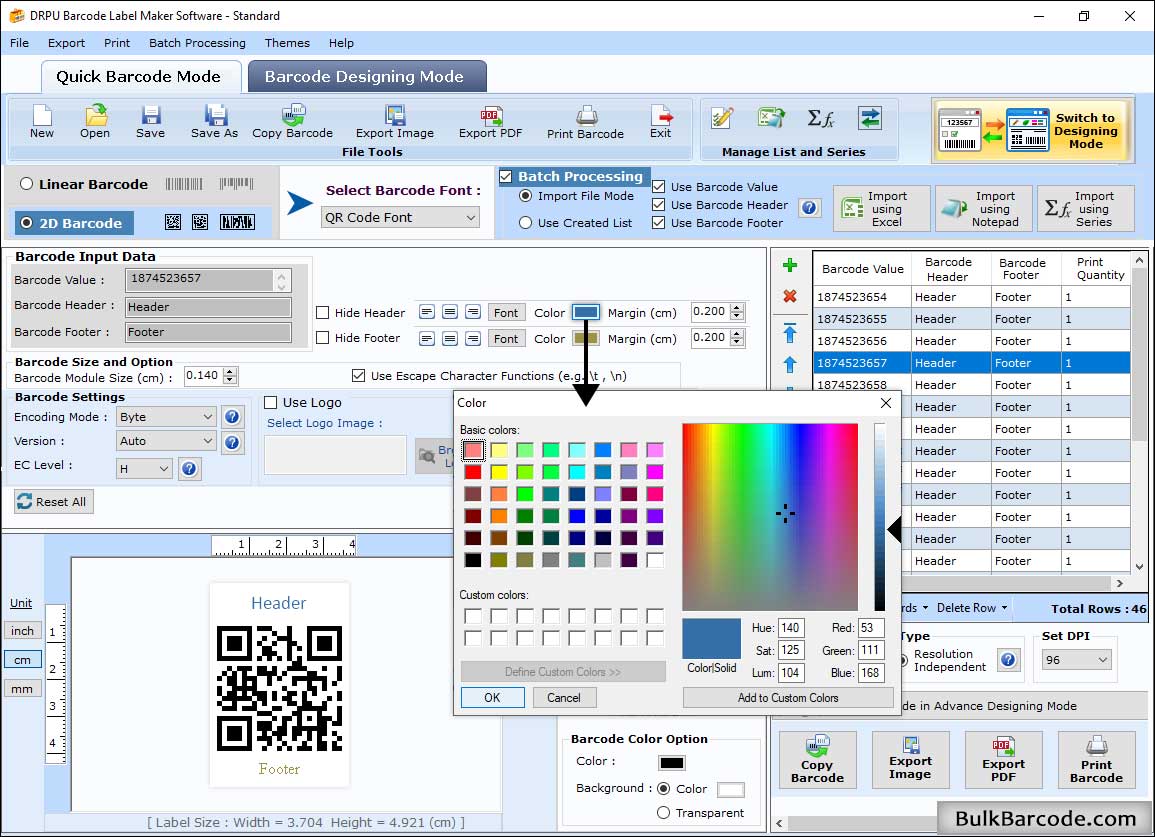The width and height of the screenshot is (1155, 837).
Task: Toggle Batch Processing checkbox
Action: [x=505, y=176]
